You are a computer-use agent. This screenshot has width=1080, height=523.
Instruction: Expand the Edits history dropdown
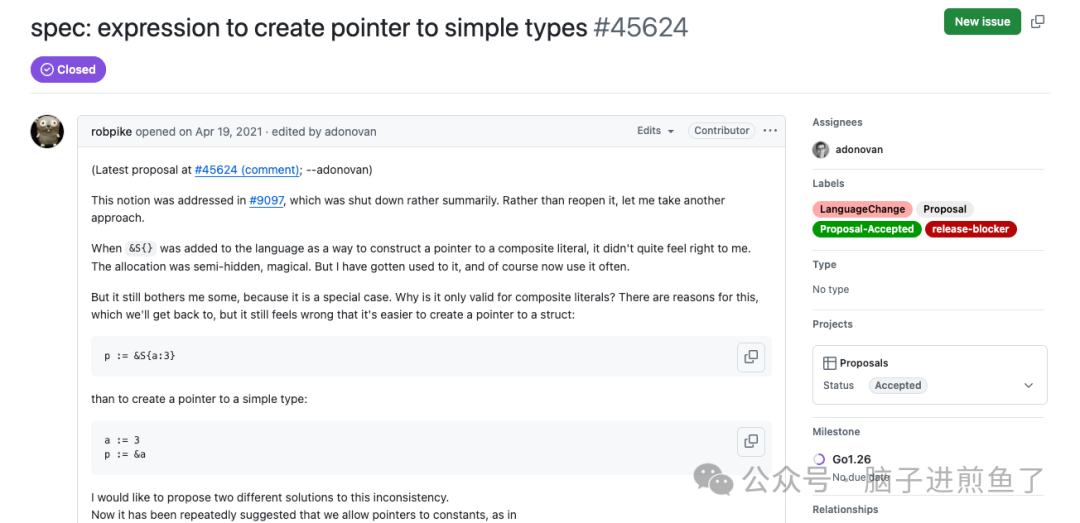[x=655, y=131]
